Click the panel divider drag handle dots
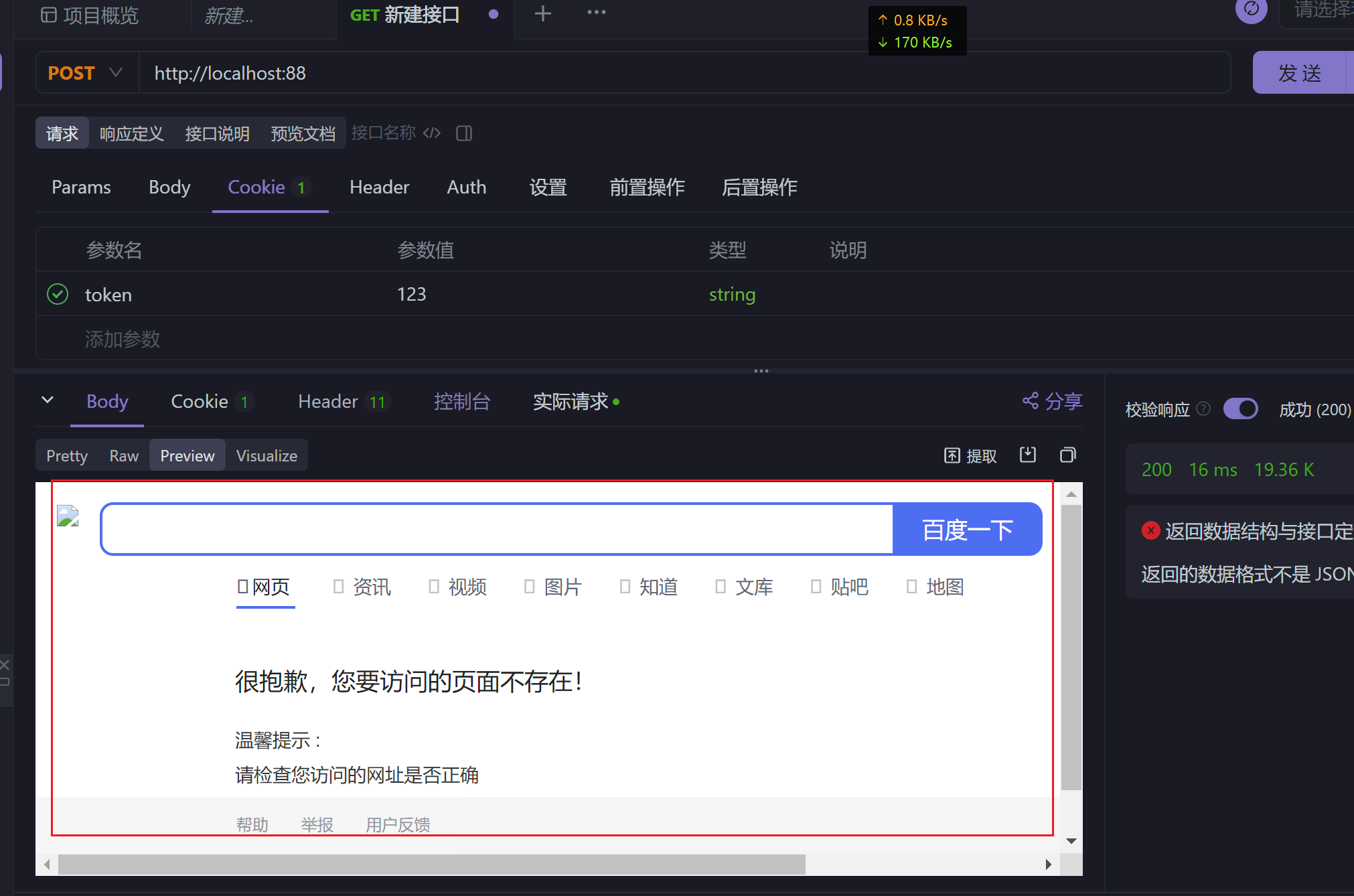Viewport: 1354px width, 896px height. tap(761, 370)
